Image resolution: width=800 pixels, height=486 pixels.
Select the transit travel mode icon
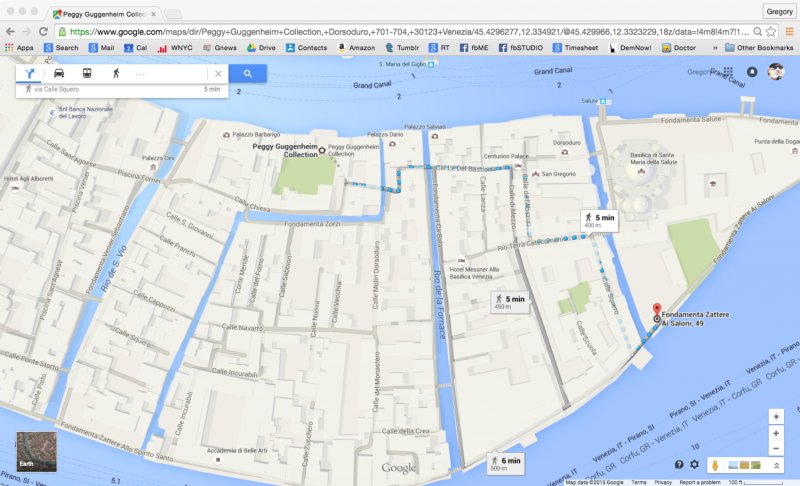[87, 73]
